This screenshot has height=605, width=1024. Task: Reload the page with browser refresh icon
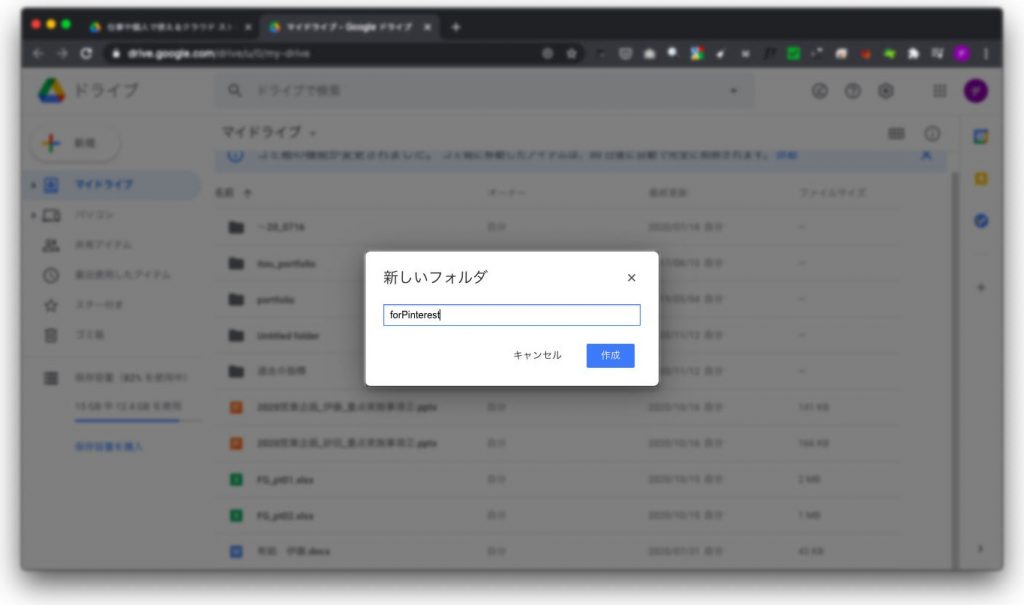click(x=86, y=54)
